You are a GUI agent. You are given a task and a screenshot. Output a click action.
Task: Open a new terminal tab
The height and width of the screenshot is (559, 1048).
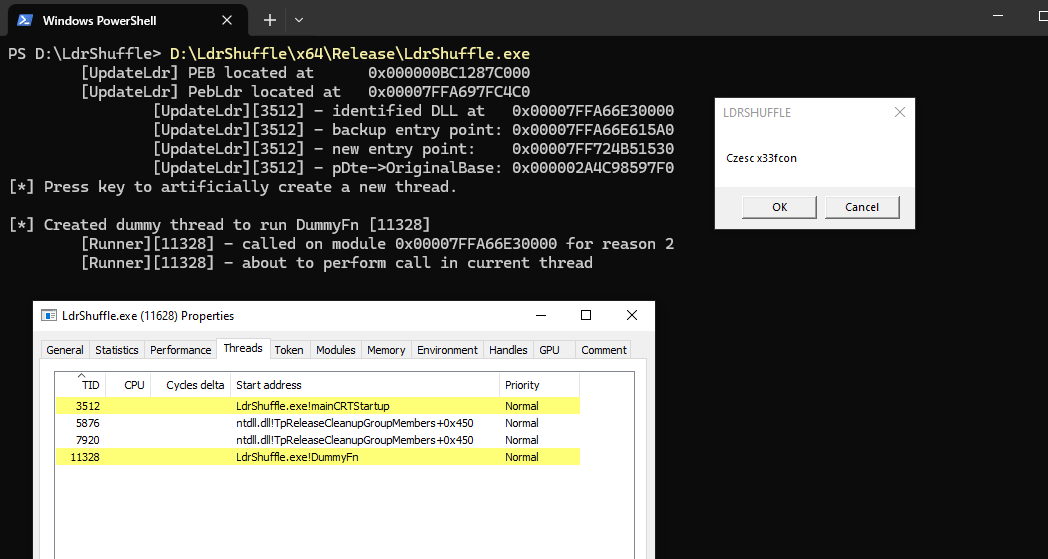point(270,20)
